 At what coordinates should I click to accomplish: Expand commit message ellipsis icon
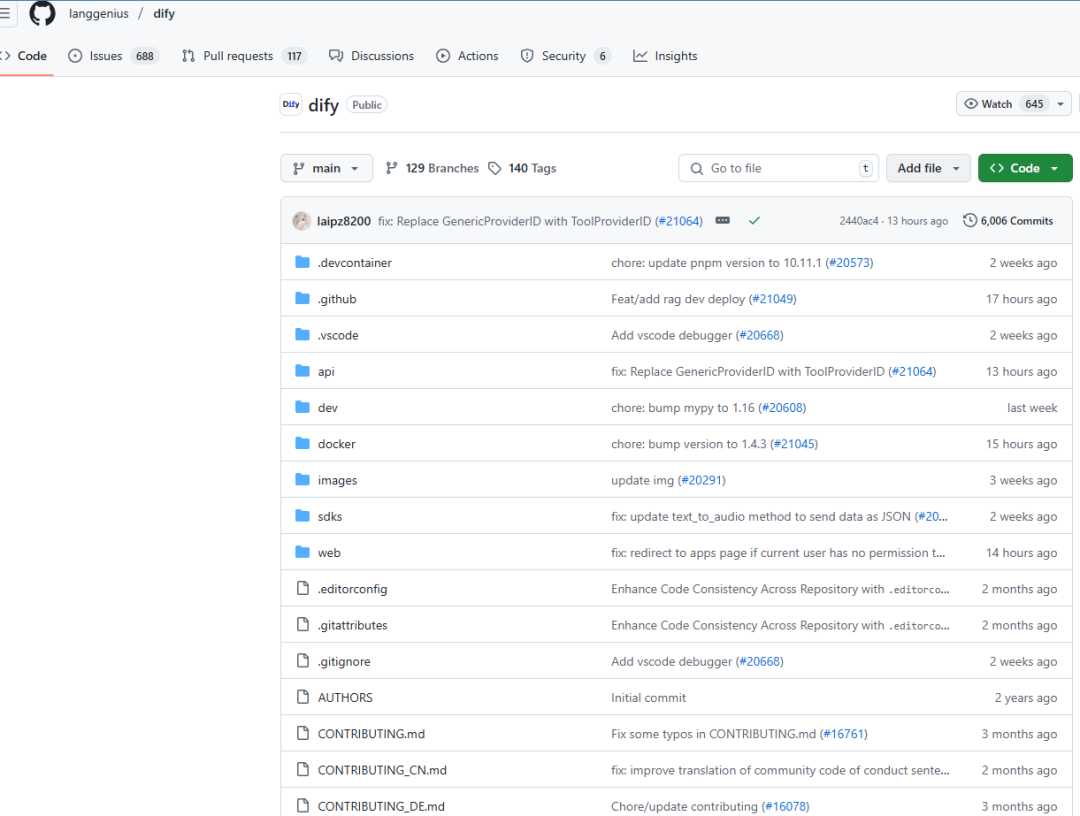tap(723, 220)
